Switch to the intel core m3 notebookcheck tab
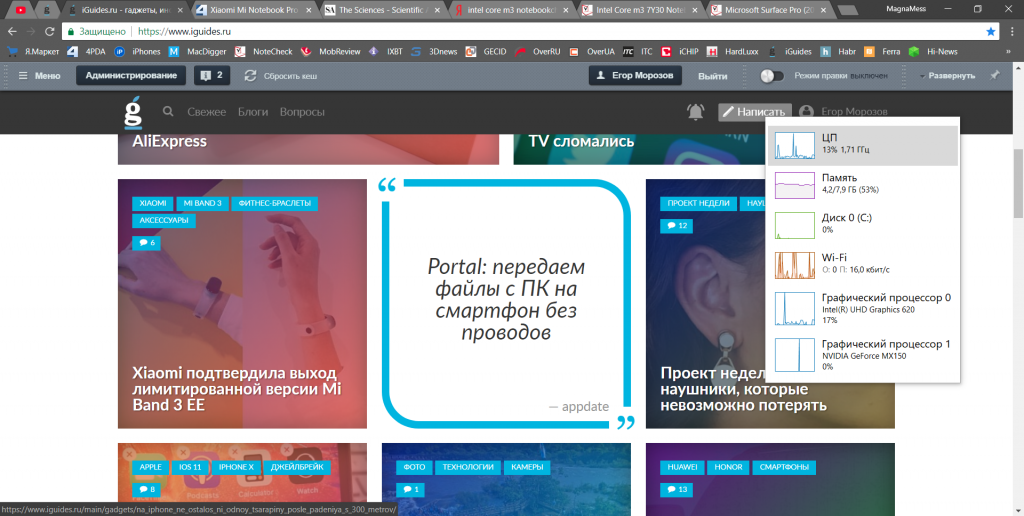This screenshot has height=516, width=1024. pos(513,10)
